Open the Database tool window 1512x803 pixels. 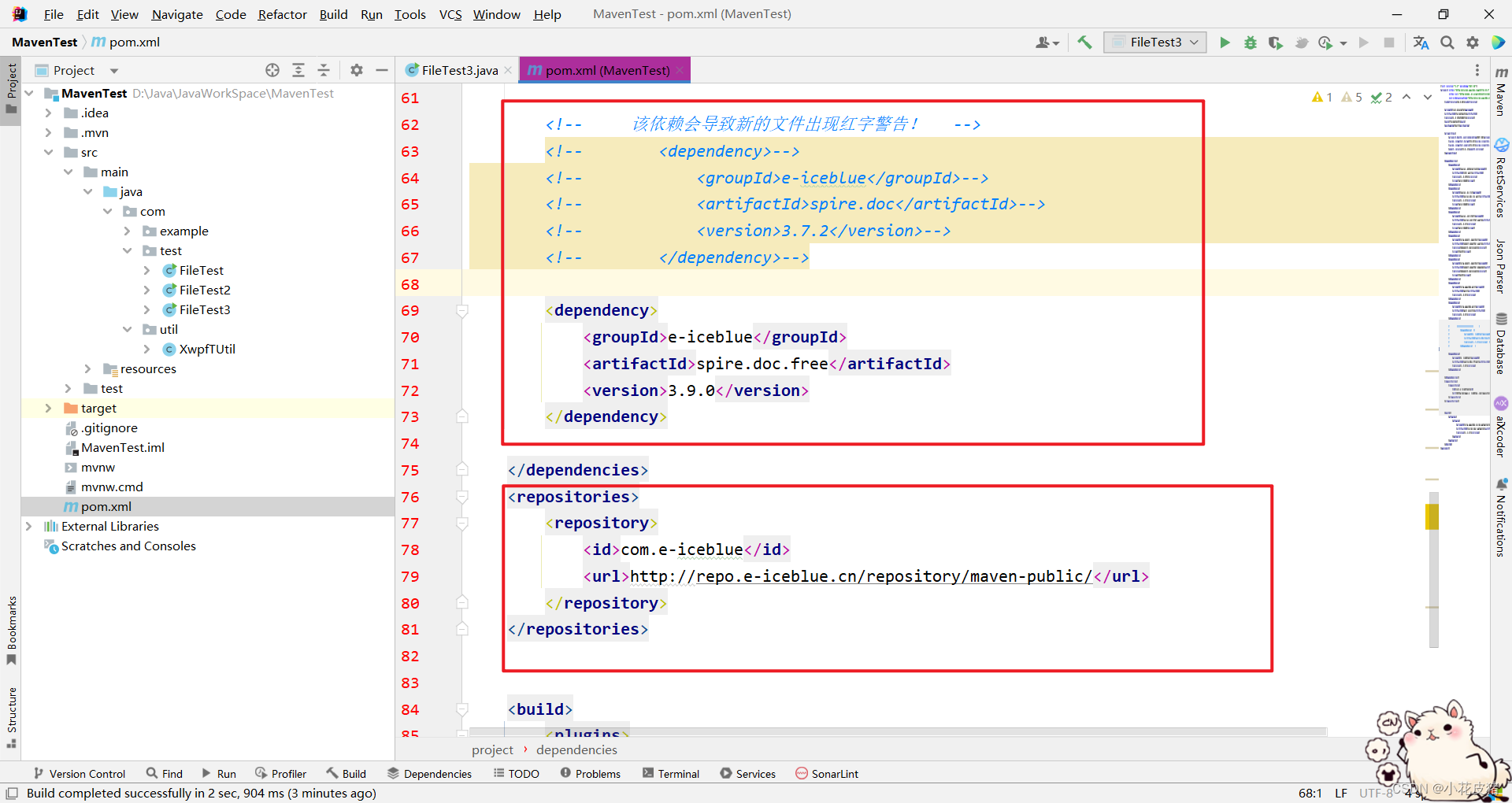click(1501, 343)
